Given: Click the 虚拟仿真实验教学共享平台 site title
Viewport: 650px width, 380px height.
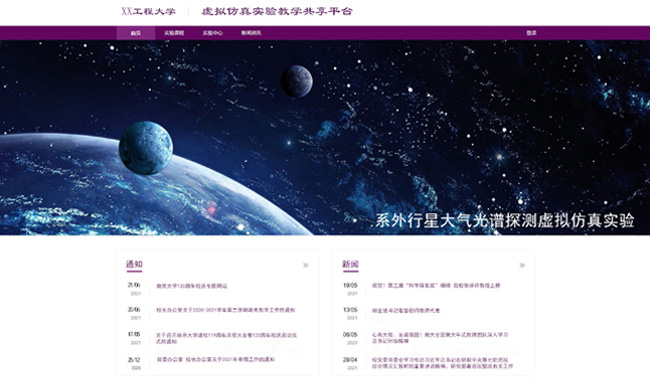Looking at the screenshot, I should pyautogui.click(x=277, y=11).
